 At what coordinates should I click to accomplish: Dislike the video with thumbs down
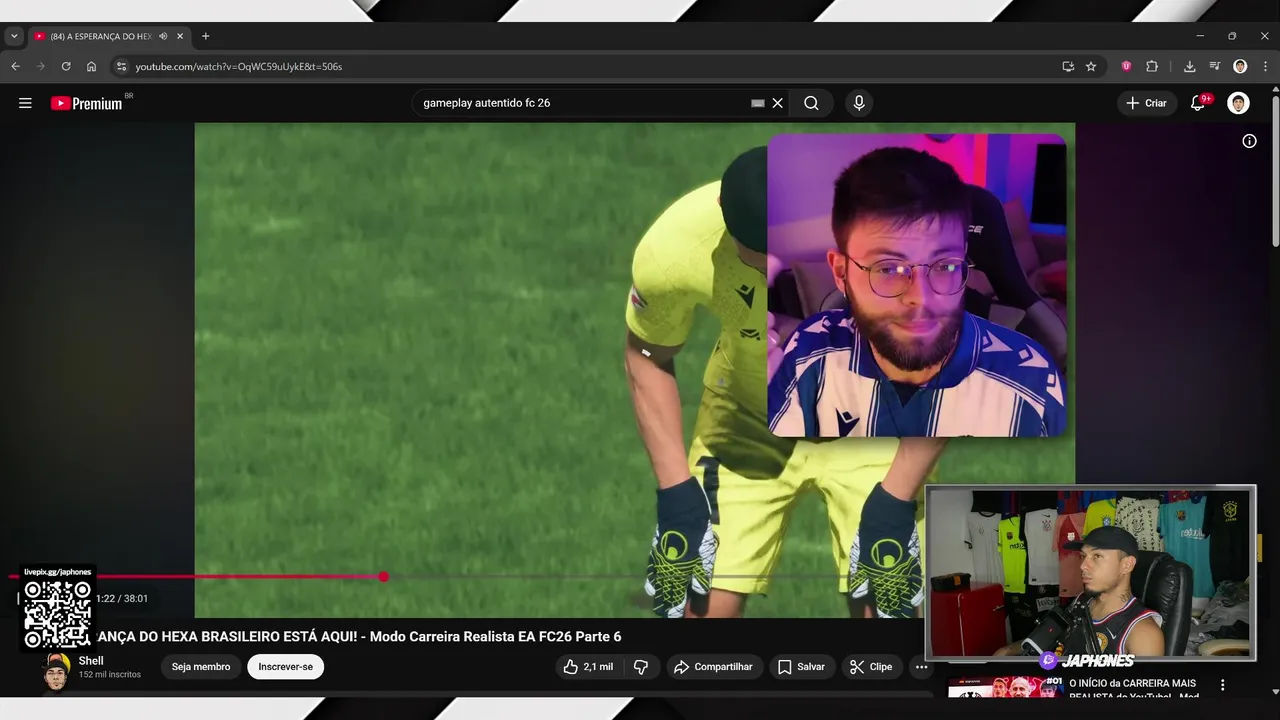coord(641,667)
